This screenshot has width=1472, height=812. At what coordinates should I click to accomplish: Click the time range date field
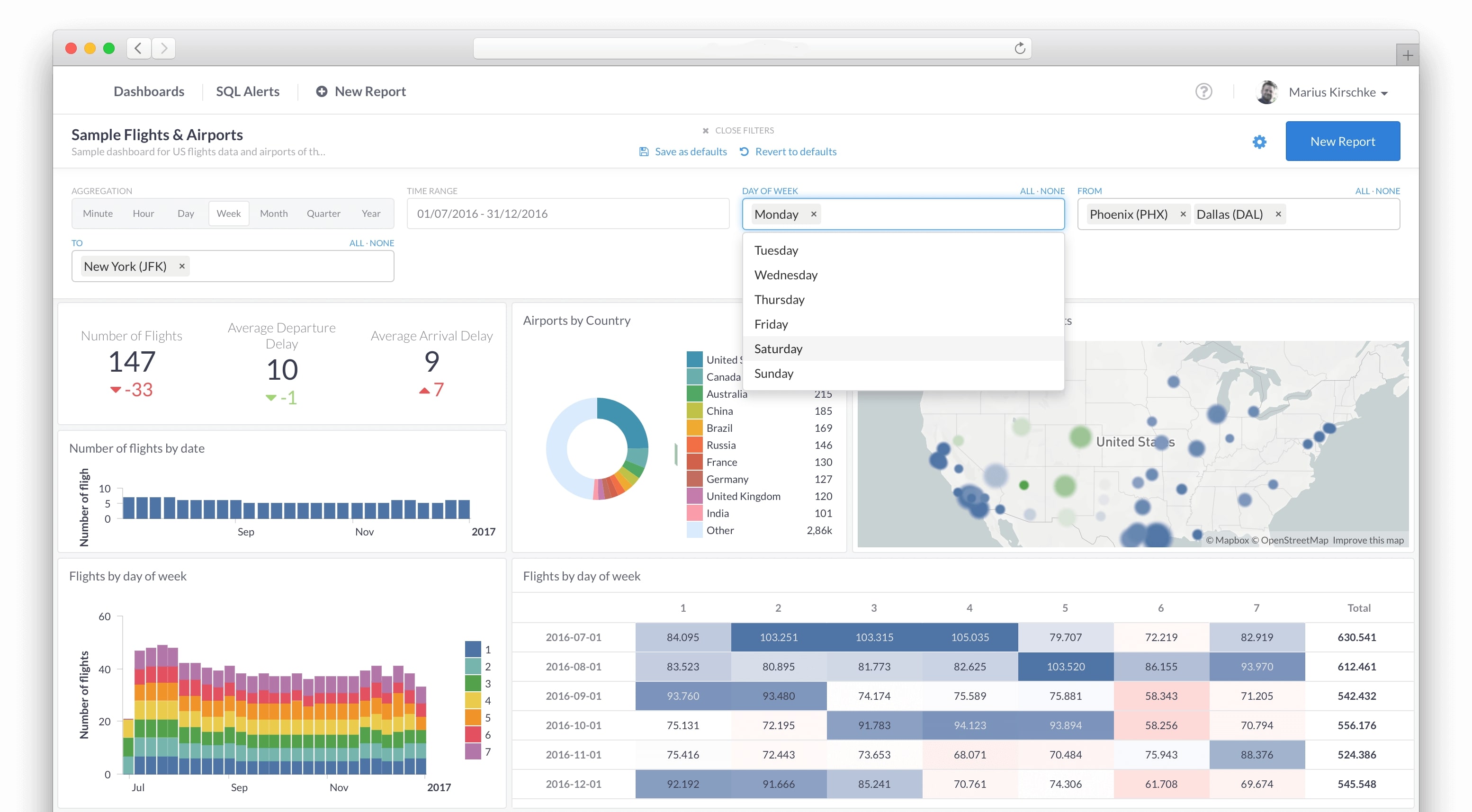[567, 214]
